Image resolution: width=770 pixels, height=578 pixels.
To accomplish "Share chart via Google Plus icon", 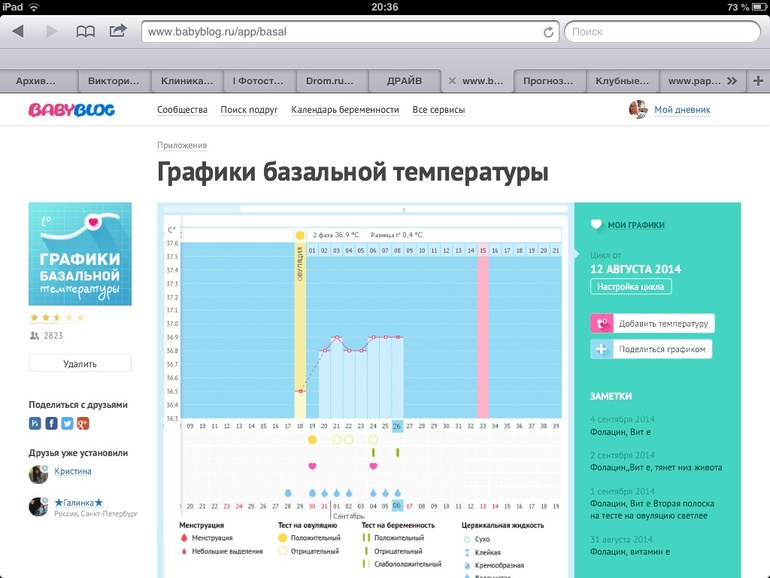I will (x=83, y=423).
